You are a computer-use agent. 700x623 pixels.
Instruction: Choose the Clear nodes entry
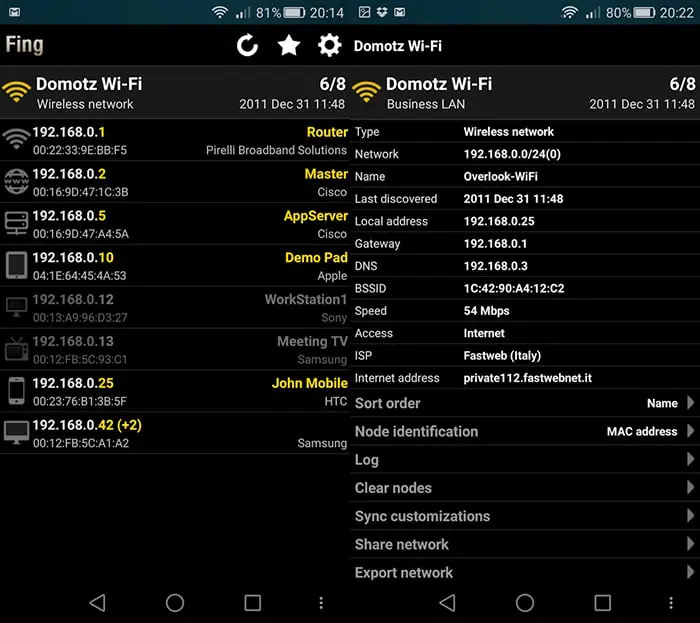tap(525, 487)
